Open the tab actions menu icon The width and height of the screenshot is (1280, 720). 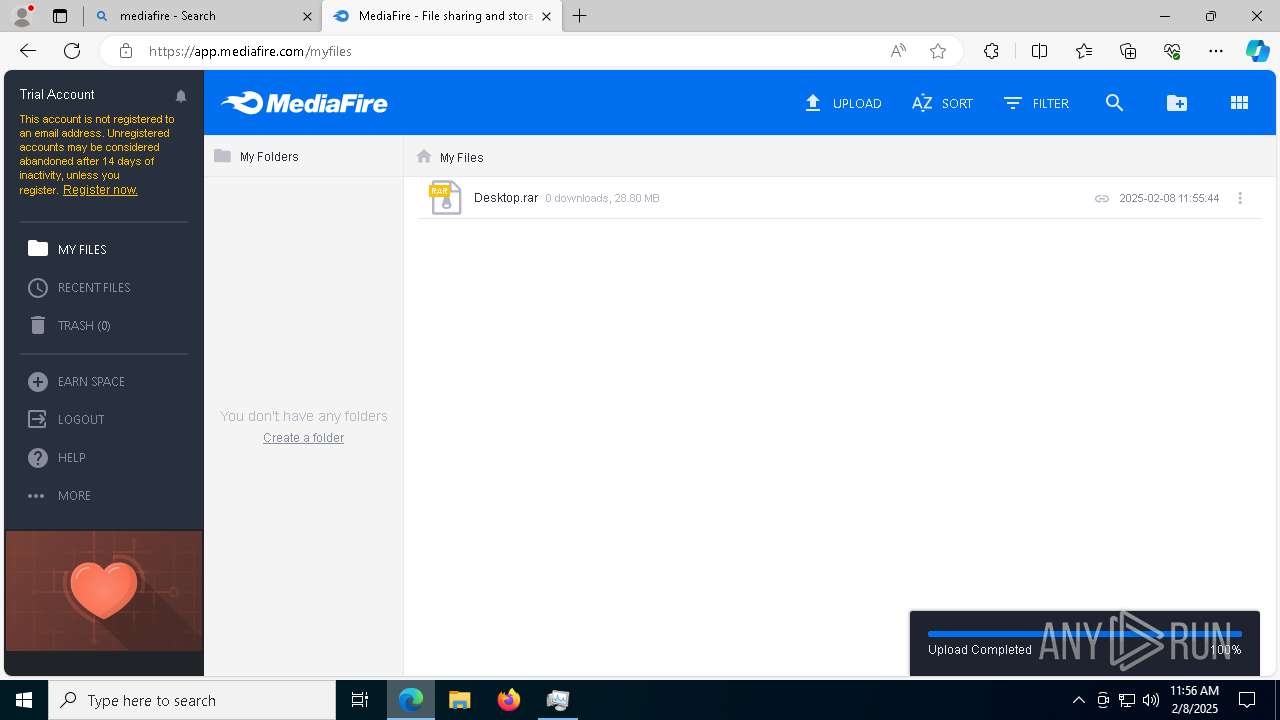pyautogui.click(x=60, y=16)
